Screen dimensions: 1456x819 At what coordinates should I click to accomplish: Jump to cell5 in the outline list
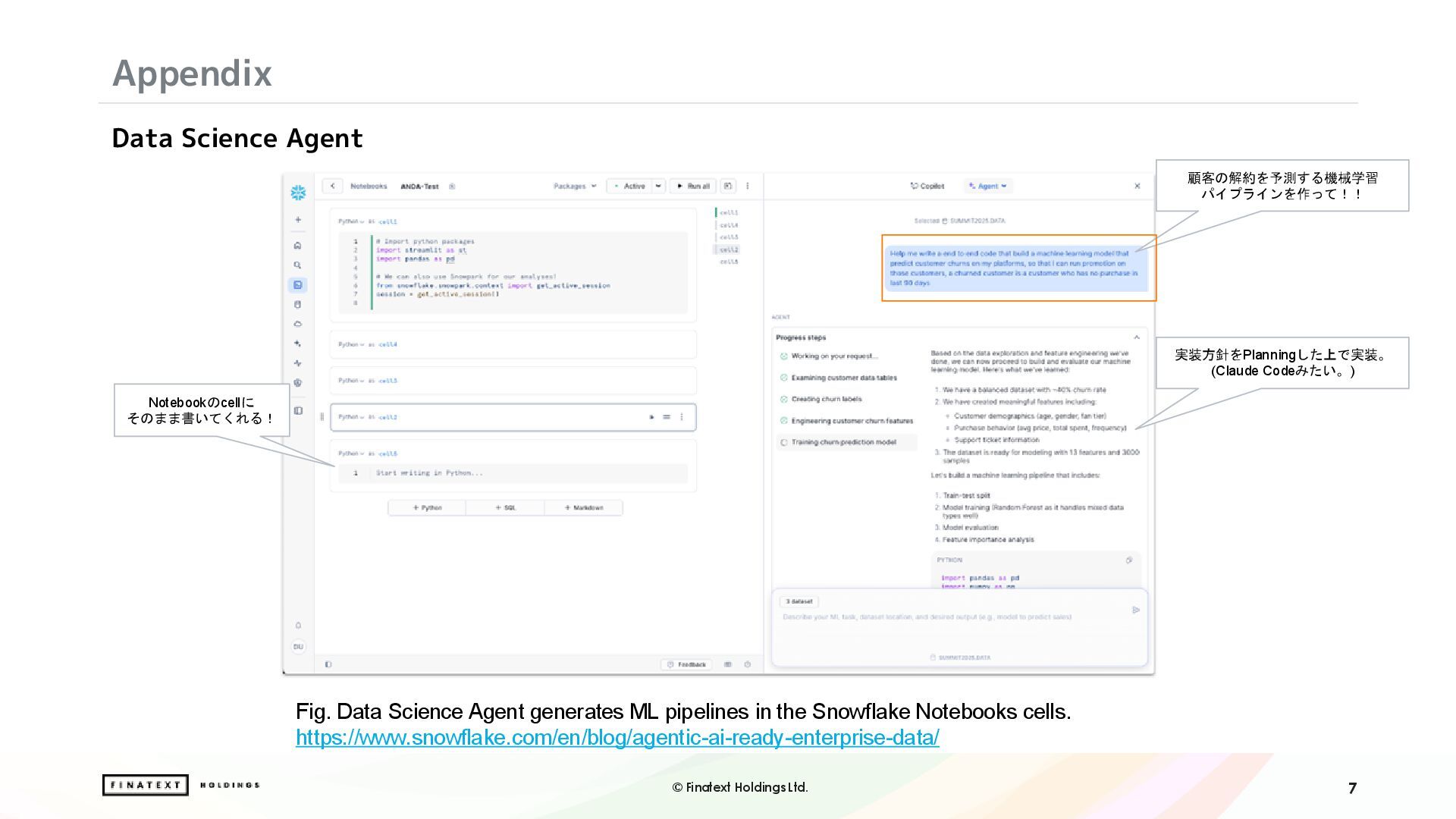(729, 237)
